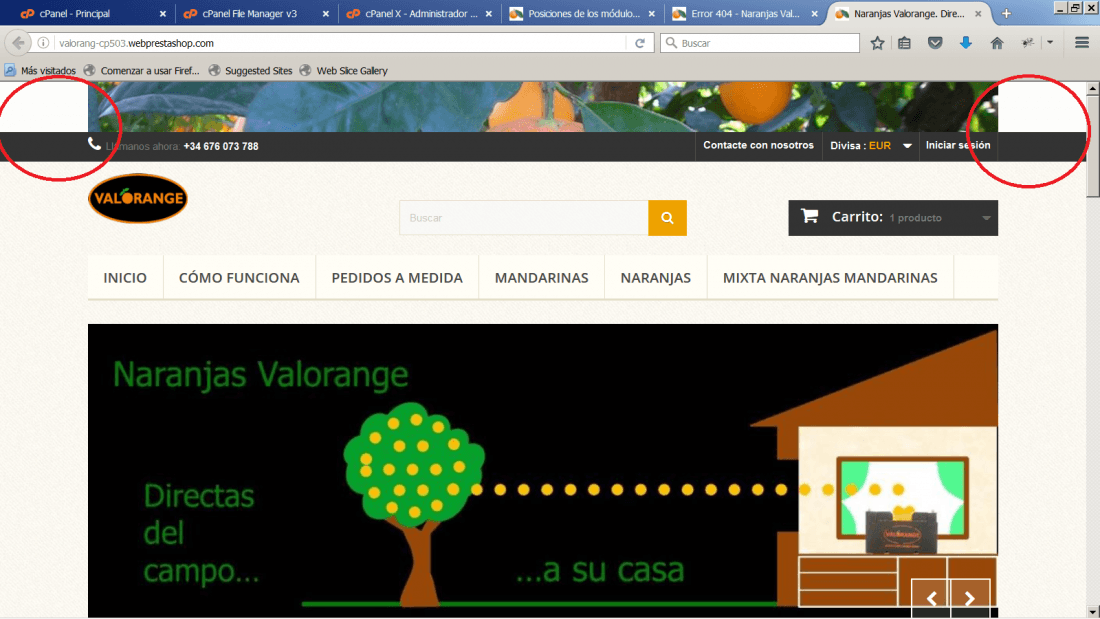Screen dimensions: 1100x619
Task: Focus the browser Buscar search field
Action: coord(760,43)
